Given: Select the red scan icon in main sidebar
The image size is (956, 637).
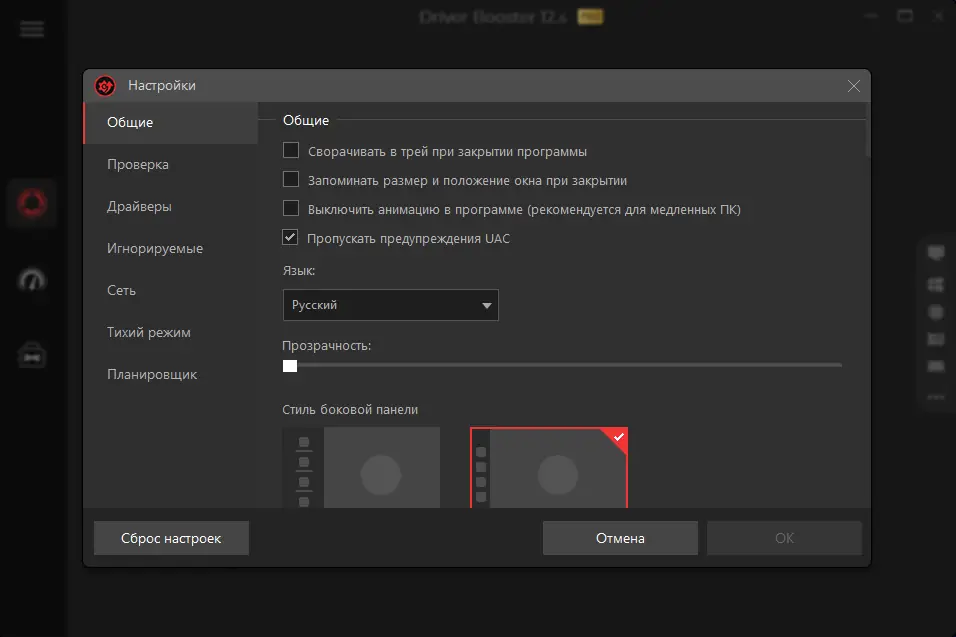Looking at the screenshot, I should tap(32, 203).
